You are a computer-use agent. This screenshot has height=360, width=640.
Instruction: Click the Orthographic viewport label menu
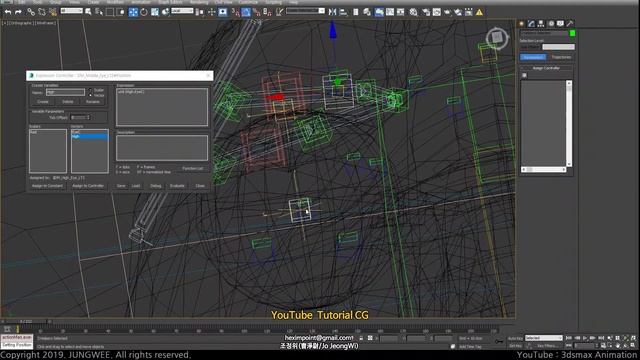tap(22, 23)
